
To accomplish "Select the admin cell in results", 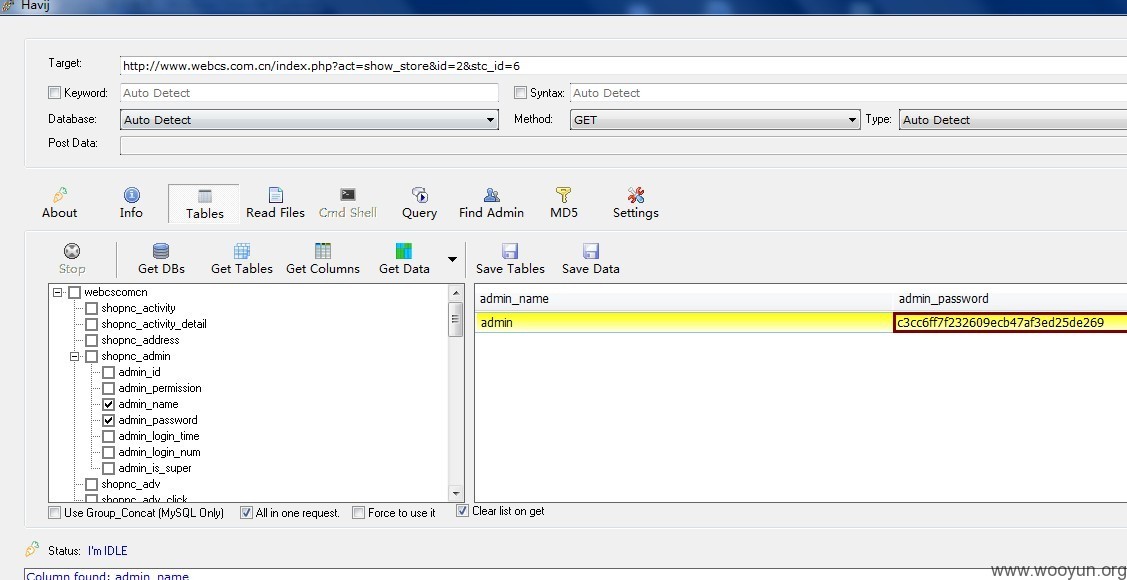I will pos(684,323).
